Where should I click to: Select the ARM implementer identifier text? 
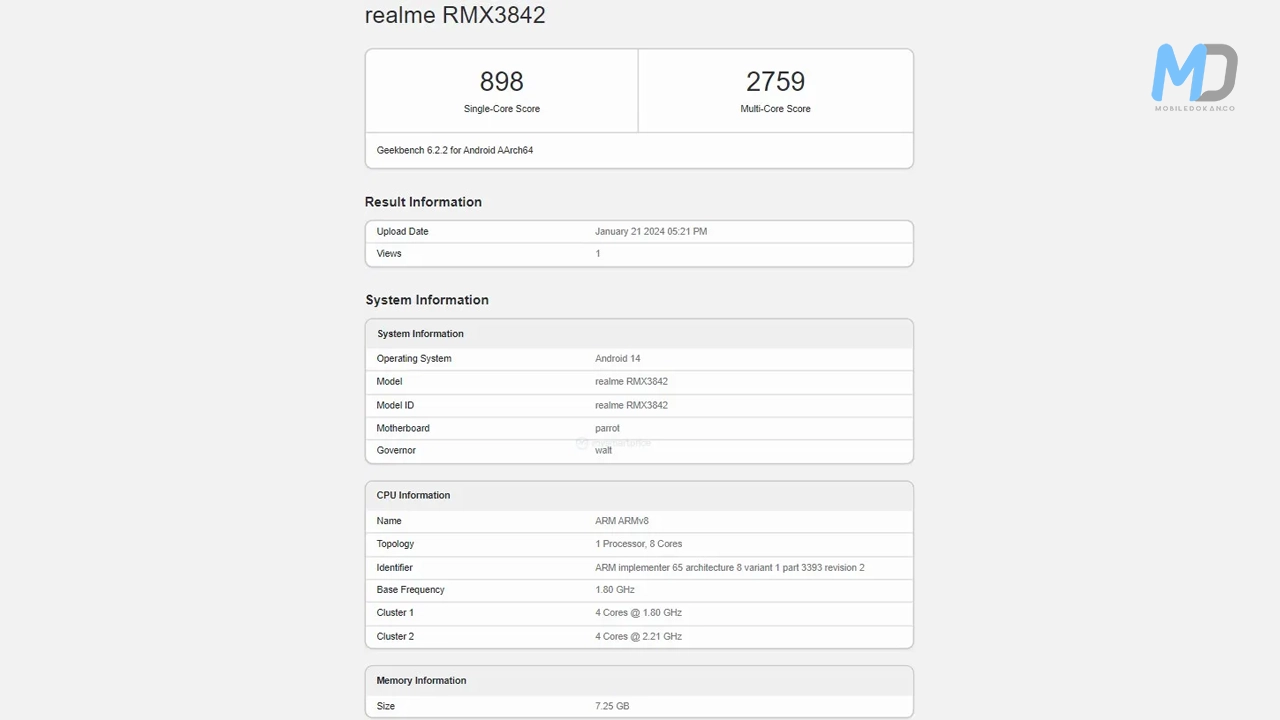(729, 568)
